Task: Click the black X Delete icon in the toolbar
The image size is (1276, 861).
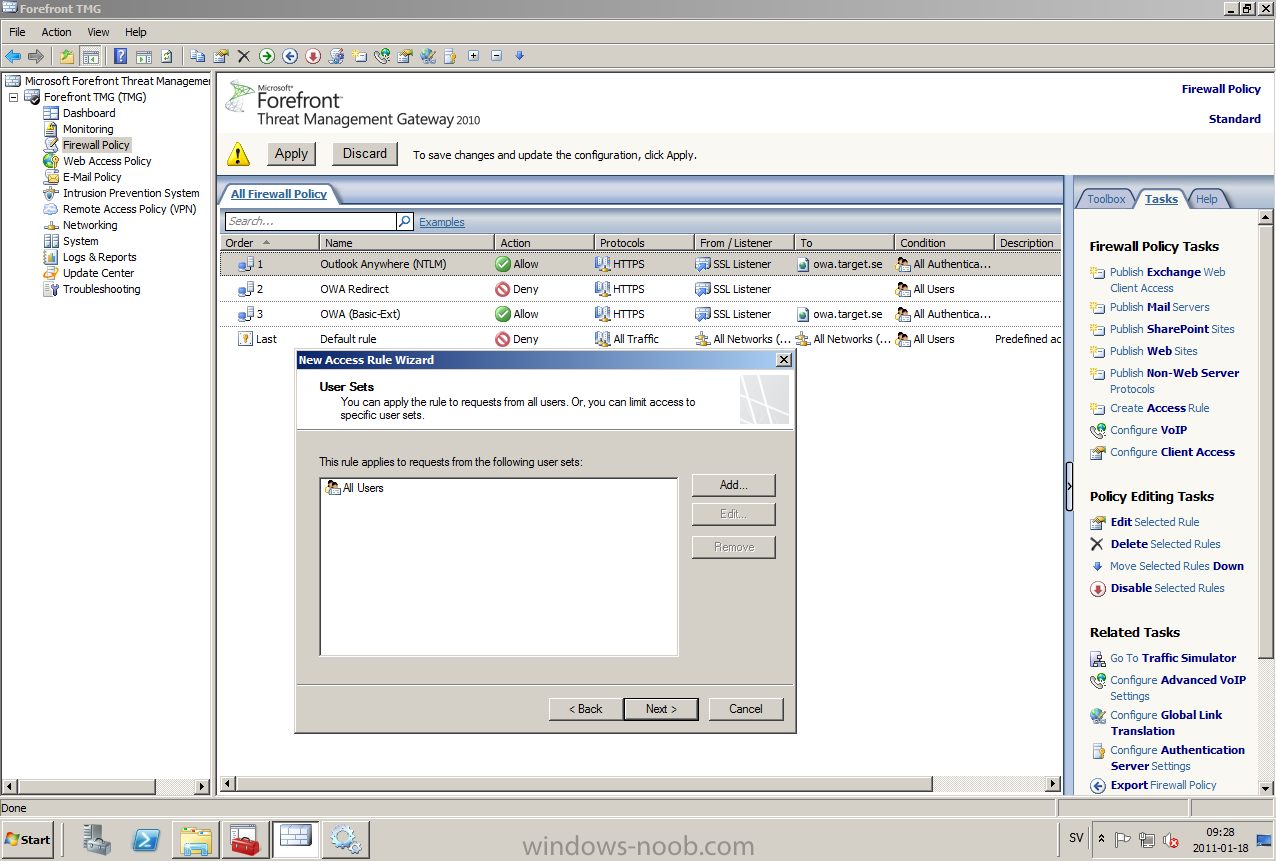Action: [x=243, y=56]
